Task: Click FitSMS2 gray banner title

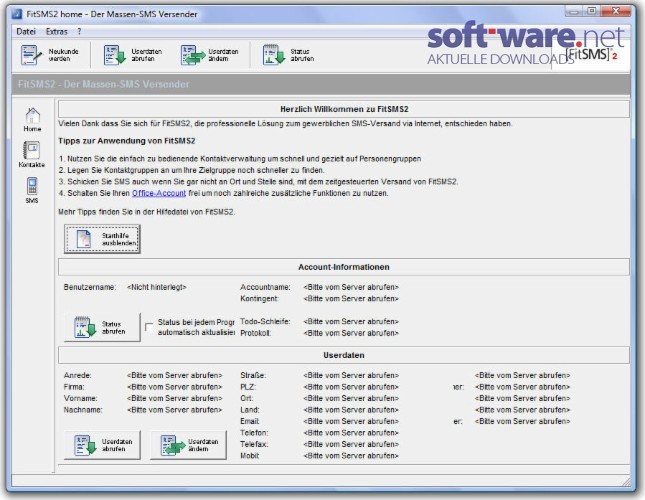Action: [103, 84]
